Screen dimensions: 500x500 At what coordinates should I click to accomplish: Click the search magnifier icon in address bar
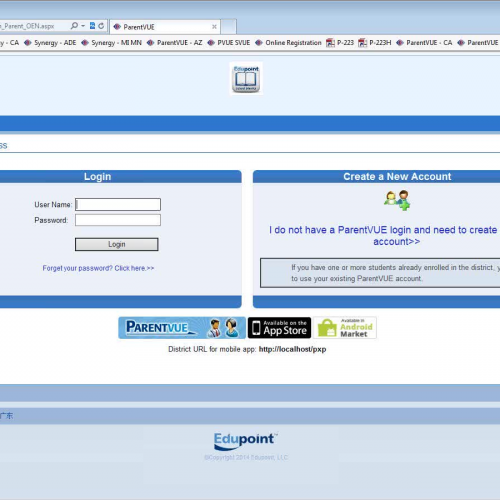(x=74, y=26)
